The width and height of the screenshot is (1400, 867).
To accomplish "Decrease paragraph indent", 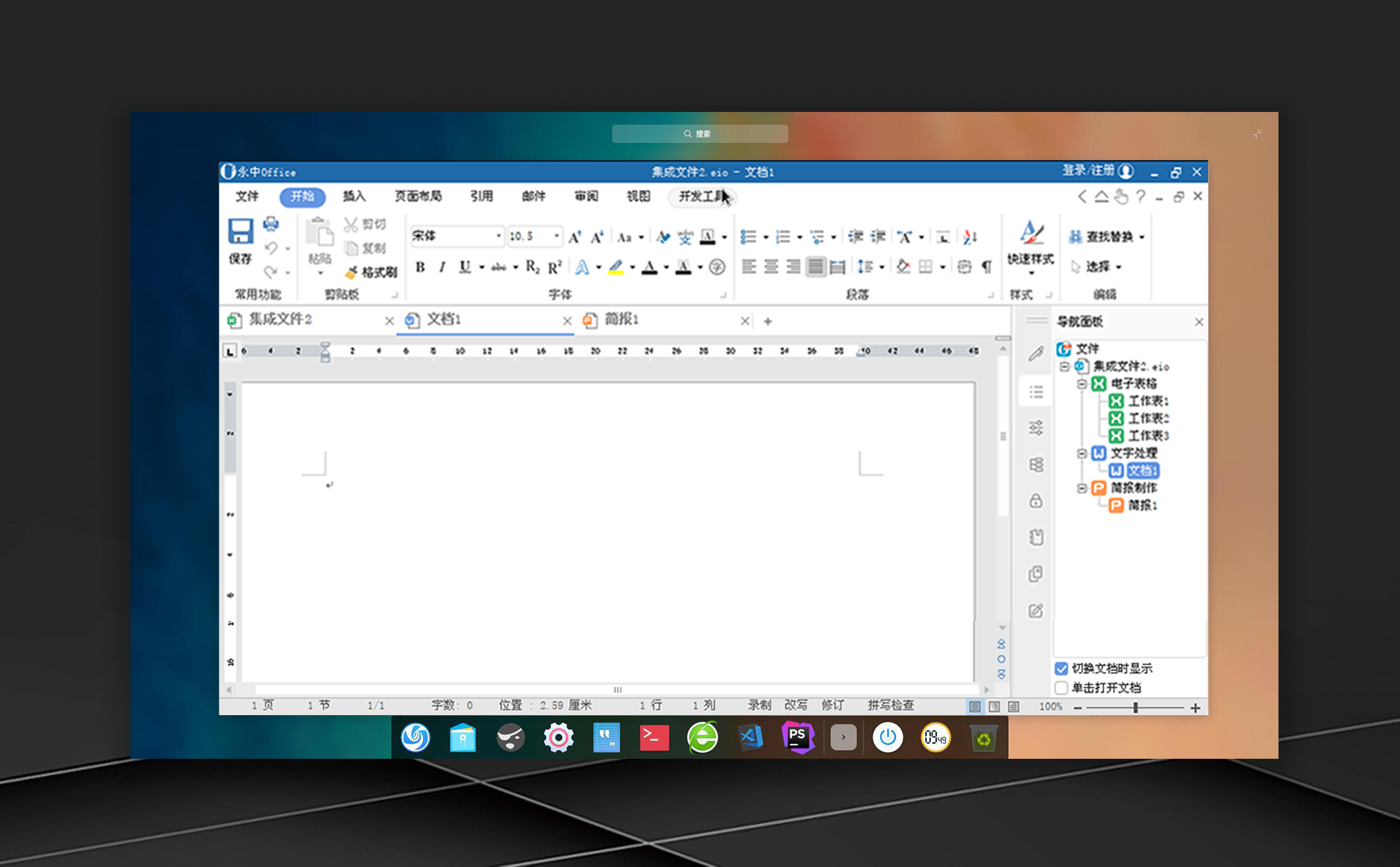I will [x=856, y=237].
